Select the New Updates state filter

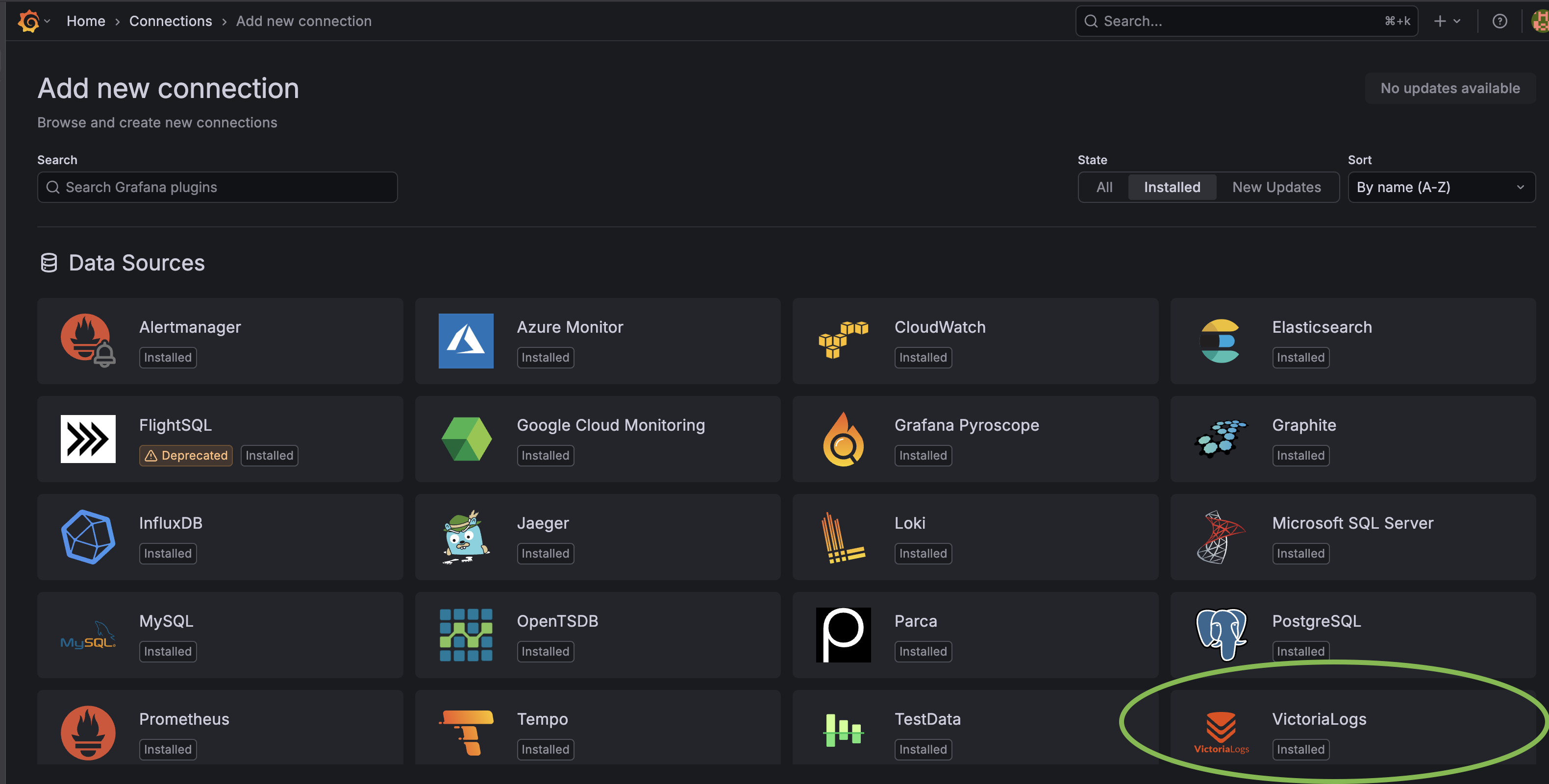pos(1276,187)
